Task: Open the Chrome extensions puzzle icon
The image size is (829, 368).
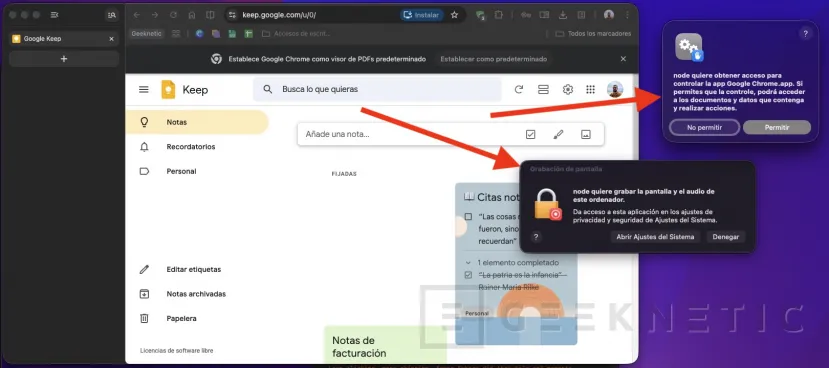Action: [498, 15]
